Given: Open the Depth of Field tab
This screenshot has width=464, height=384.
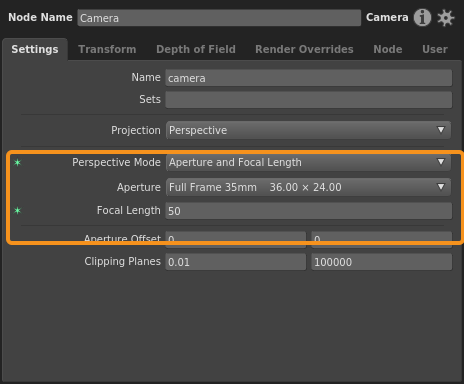Looking at the screenshot, I should tap(196, 49).
